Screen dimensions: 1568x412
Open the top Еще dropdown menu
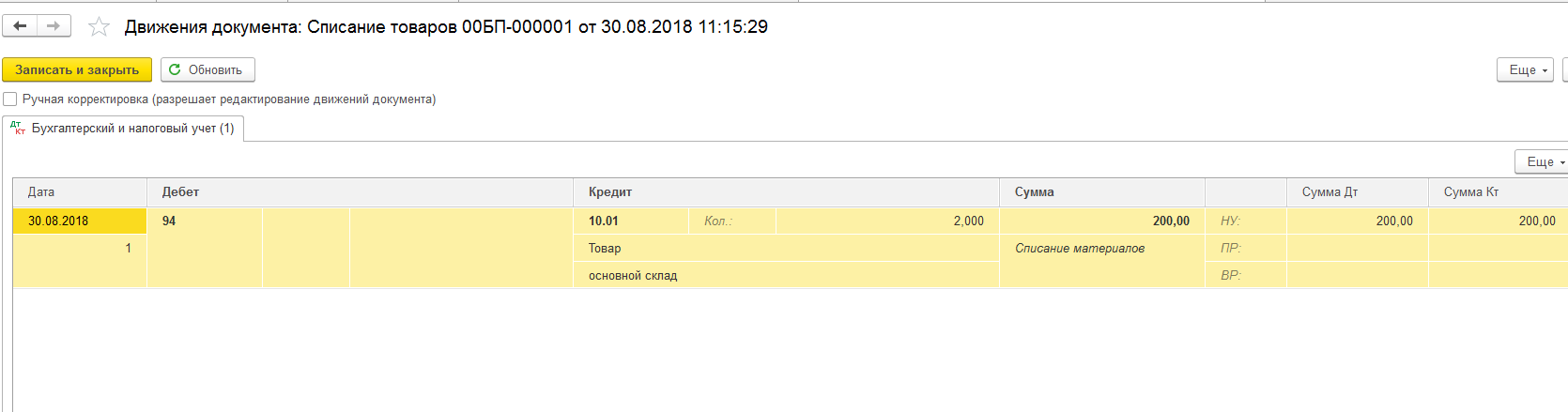pos(1528,70)
